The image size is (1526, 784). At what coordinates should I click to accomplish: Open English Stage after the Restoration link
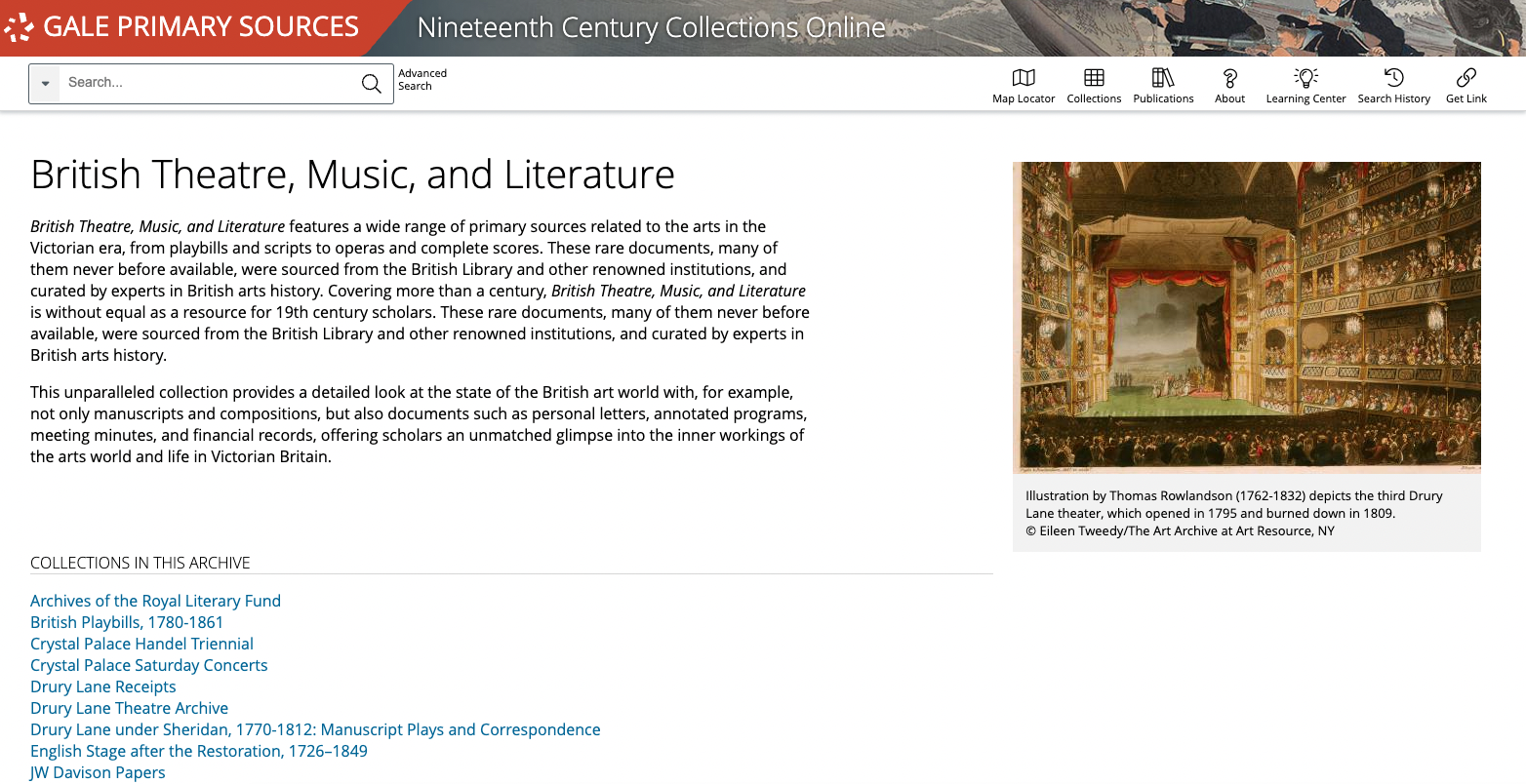[199, 751]
